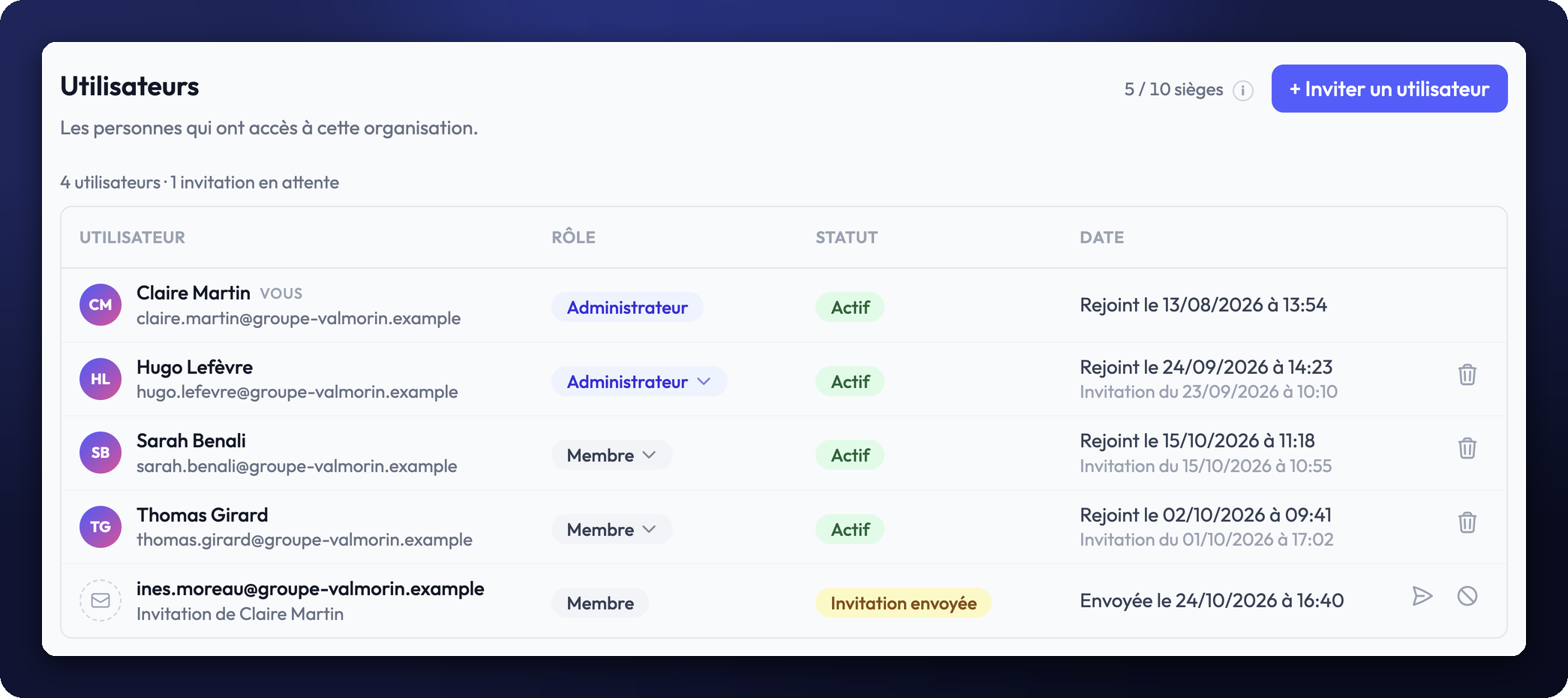Click email sarah.benali@groupe-valmorin.example
This screenshot has height=698, width=1568.
coord(296,466)
